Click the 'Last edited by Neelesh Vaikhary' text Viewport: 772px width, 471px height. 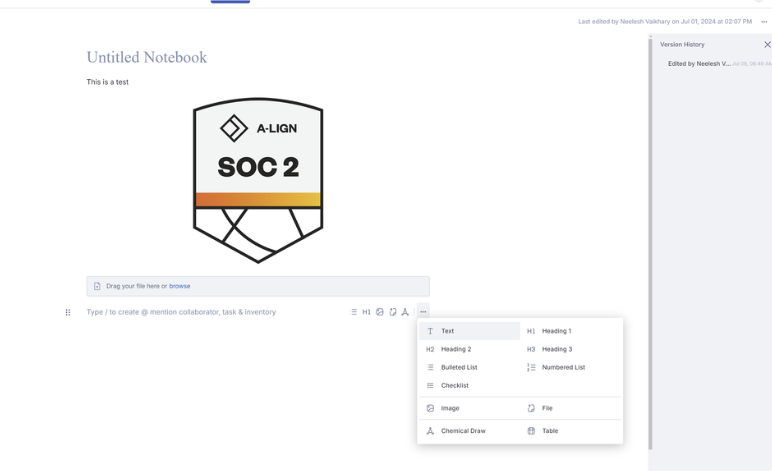click(x=665, y=22)
